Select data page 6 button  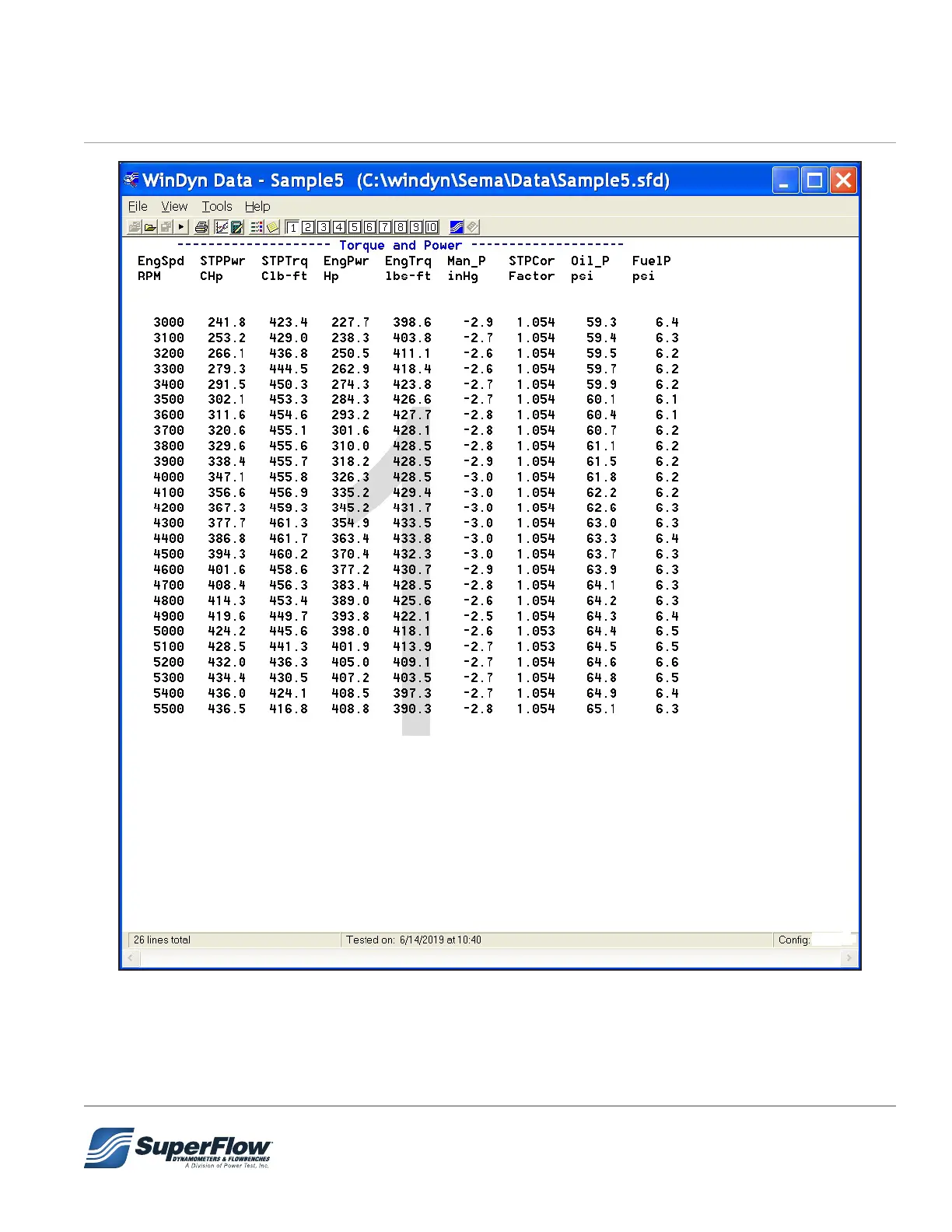point(369,227)
